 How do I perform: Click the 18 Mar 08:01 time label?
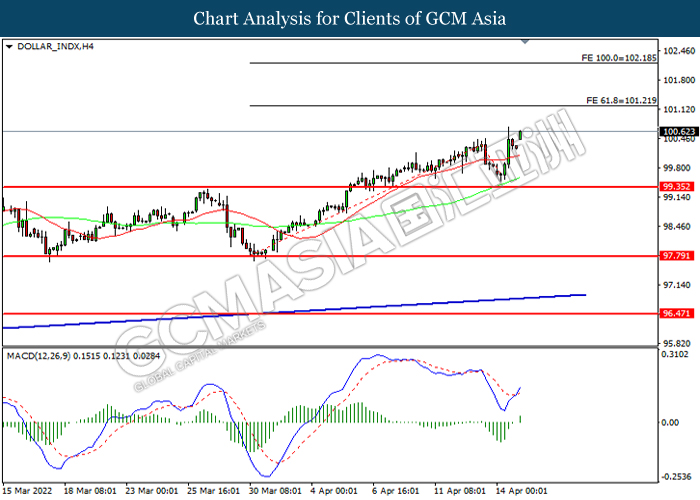coord(90,491)
